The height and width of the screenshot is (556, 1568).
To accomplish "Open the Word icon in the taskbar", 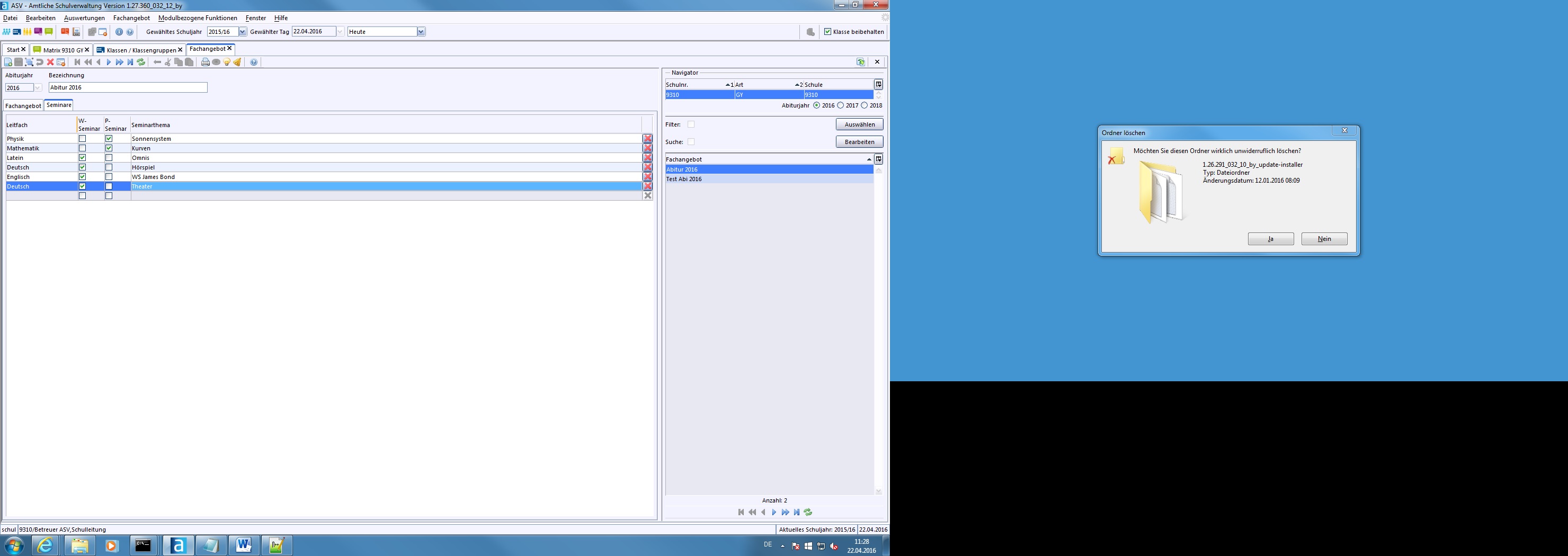I will click(244, 545).
